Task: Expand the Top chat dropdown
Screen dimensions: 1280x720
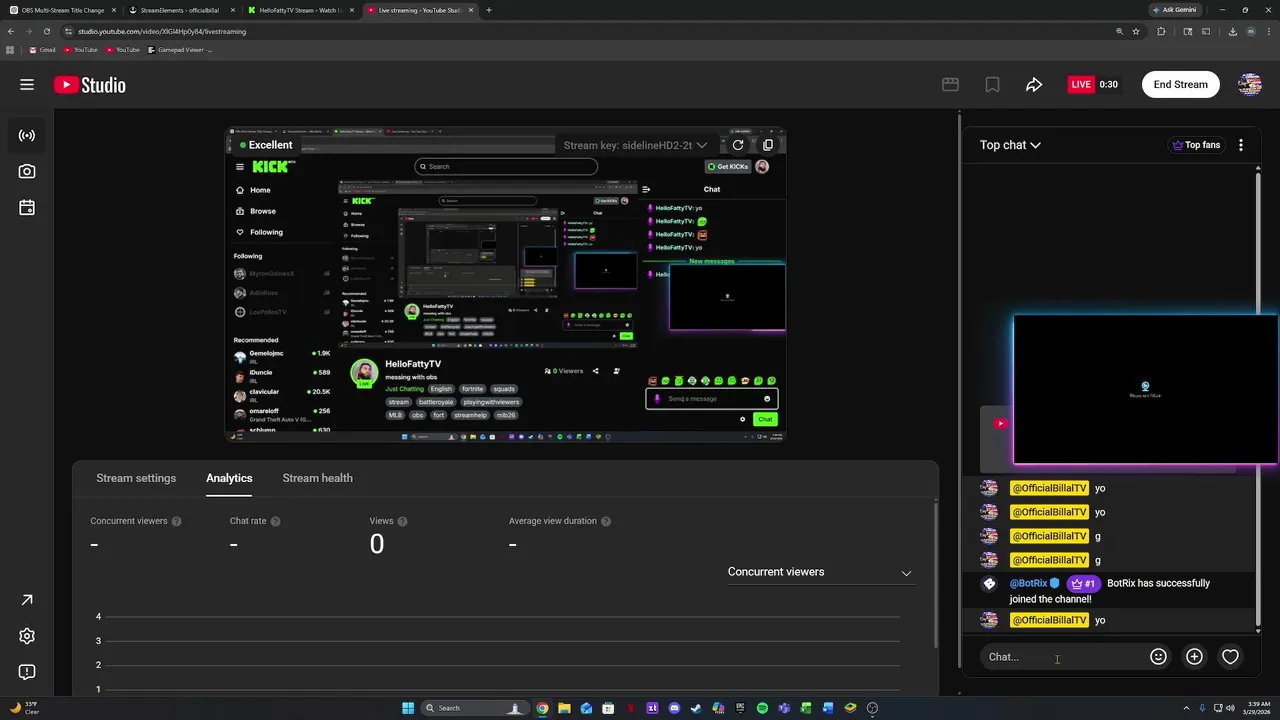Action: click(x=1010, y=145)
